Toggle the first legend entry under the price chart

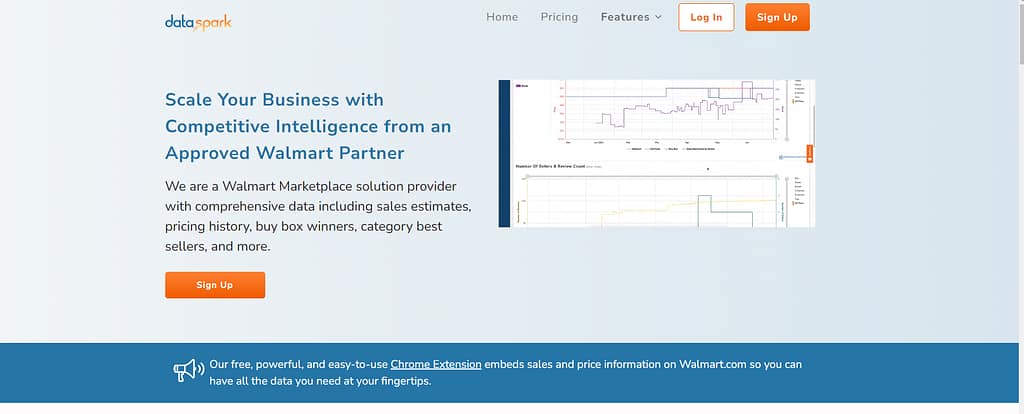click(x=636, y=148)
